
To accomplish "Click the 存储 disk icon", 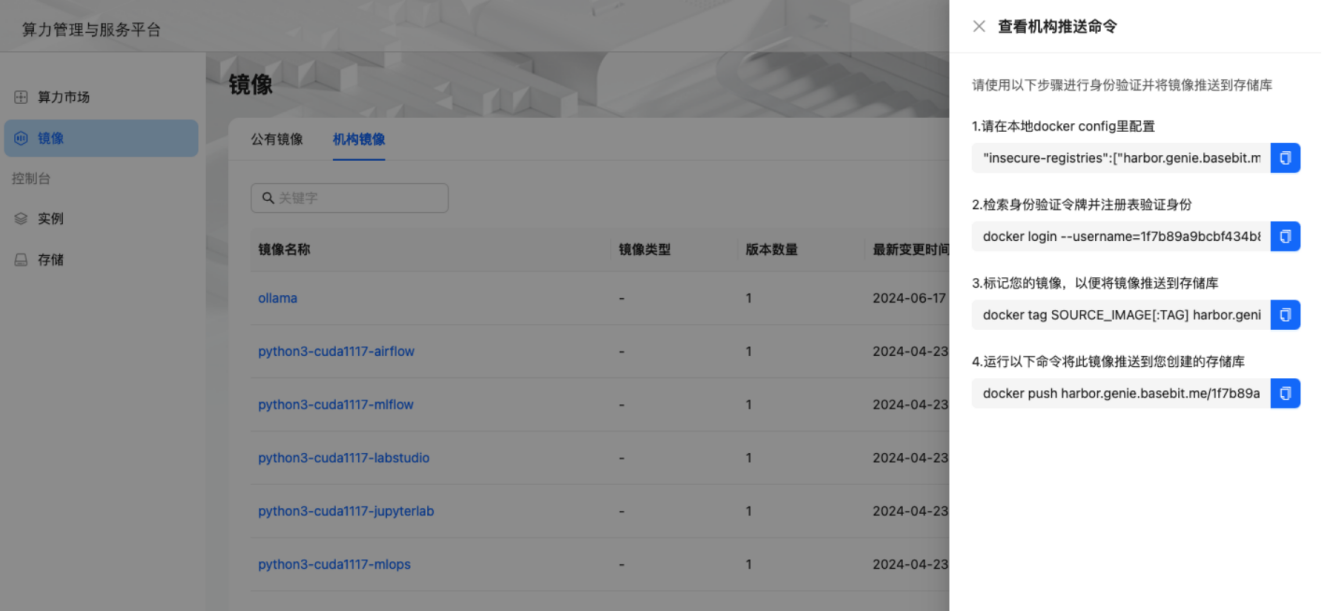I will [21, 260].
